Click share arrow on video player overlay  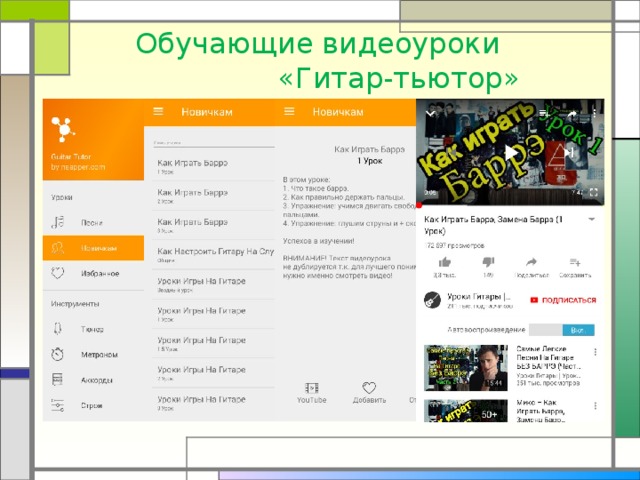click(x=571, y=114)
